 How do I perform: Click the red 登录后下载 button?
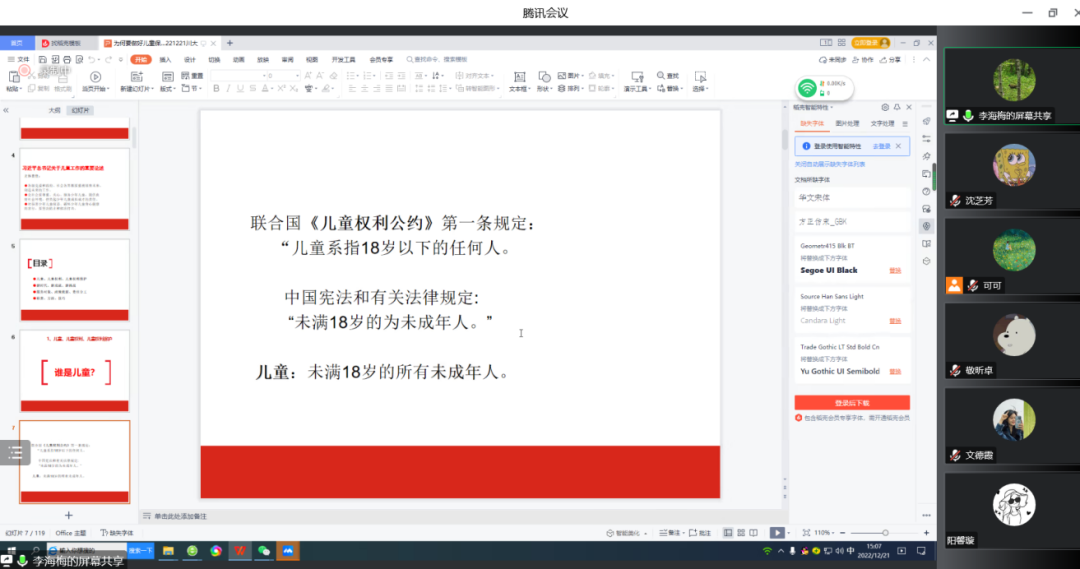click(x=851, y=402)
